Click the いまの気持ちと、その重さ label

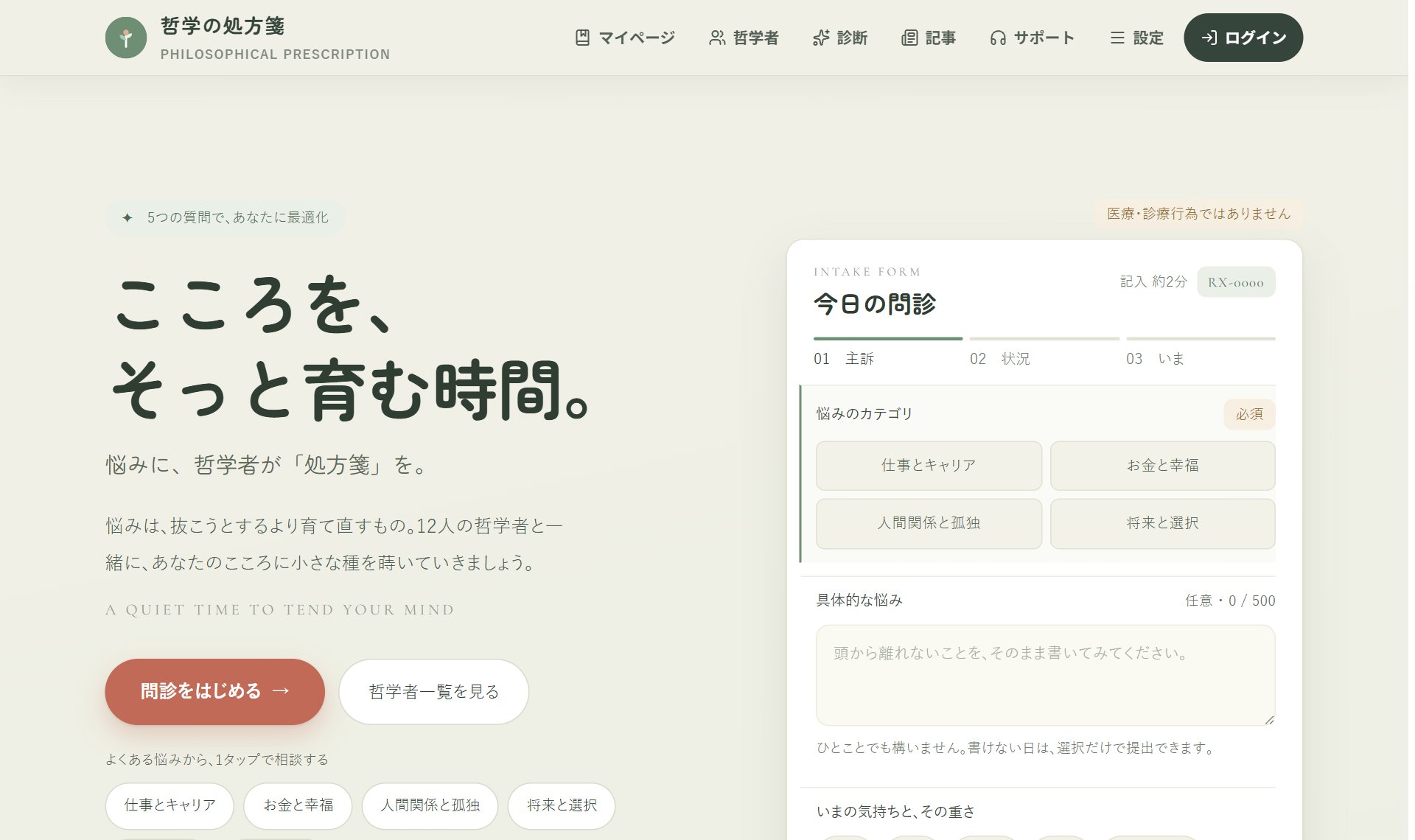point(895,812)
